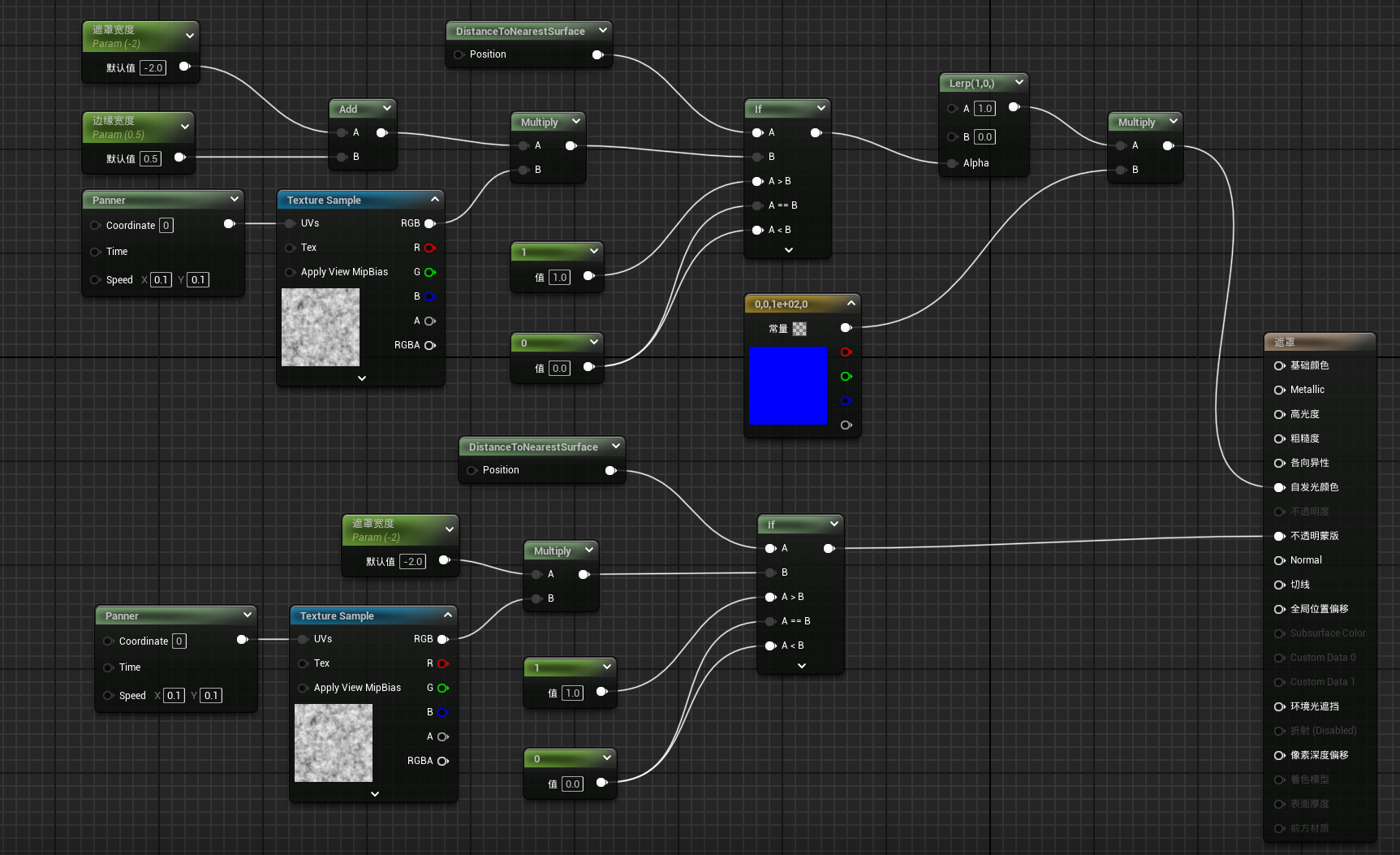Image resolution: width=1400 pixels, height=855 pixels.
Task: Click the Apply View MipBias pin on upper Texture Sample
Action: (x=291, y=272)
